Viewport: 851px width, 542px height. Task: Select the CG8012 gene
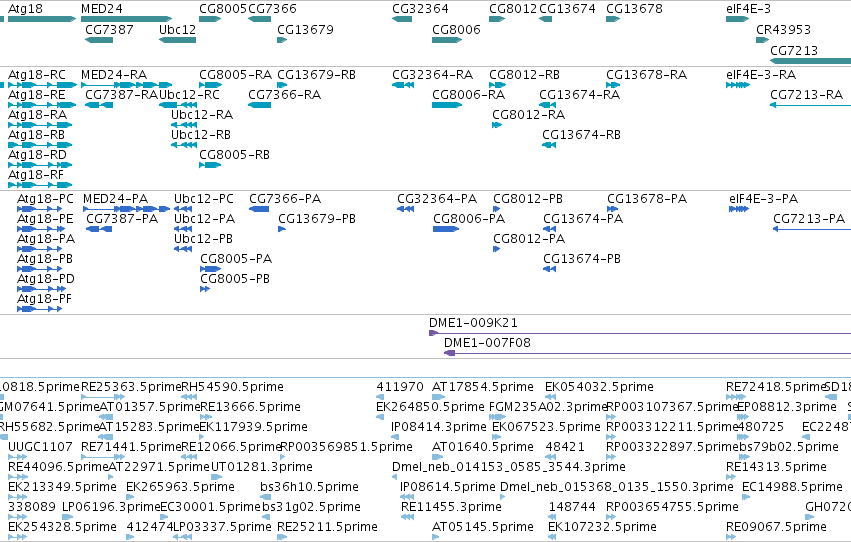pos(497,19)
